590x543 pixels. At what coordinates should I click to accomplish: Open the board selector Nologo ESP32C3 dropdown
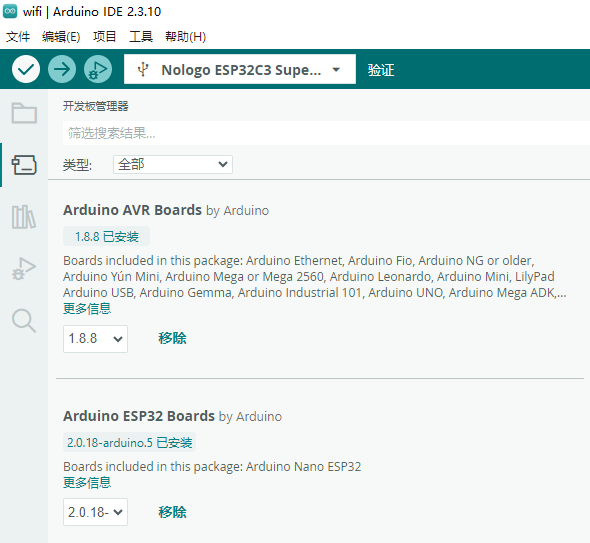pos(240,69)
